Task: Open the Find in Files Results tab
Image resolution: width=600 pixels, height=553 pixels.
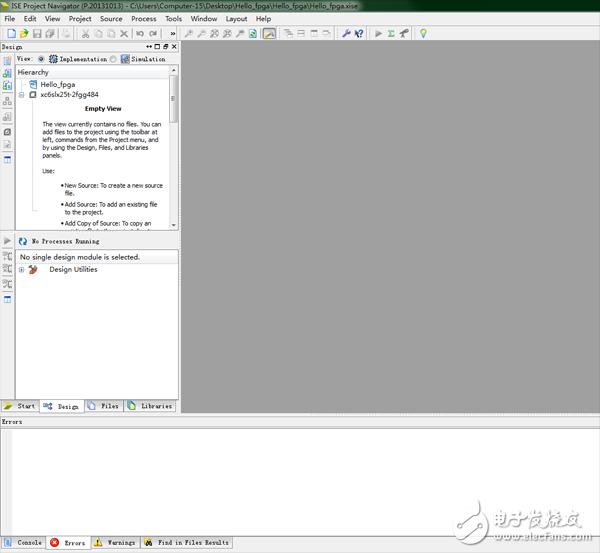Action: [187, 543]
